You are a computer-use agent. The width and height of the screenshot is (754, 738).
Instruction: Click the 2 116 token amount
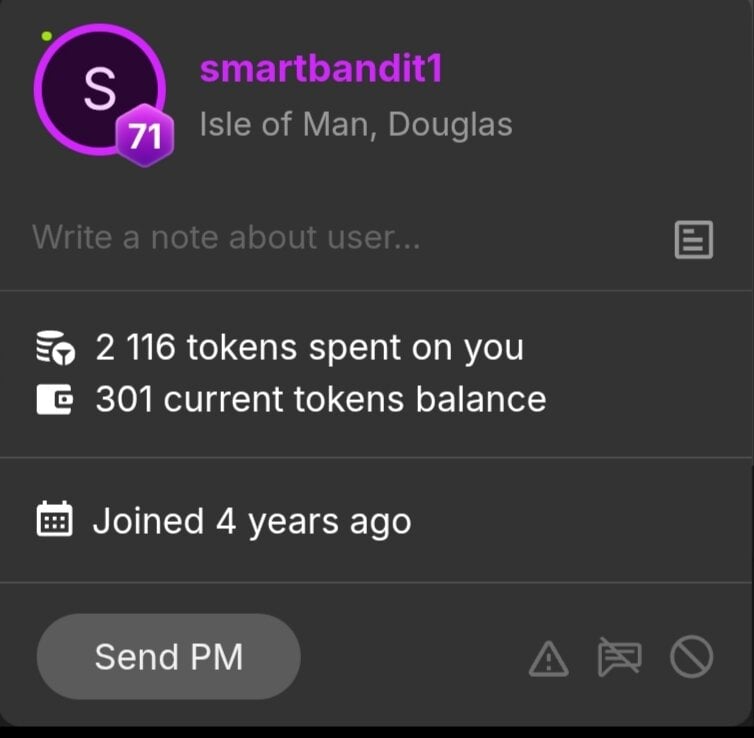(135, 348)
